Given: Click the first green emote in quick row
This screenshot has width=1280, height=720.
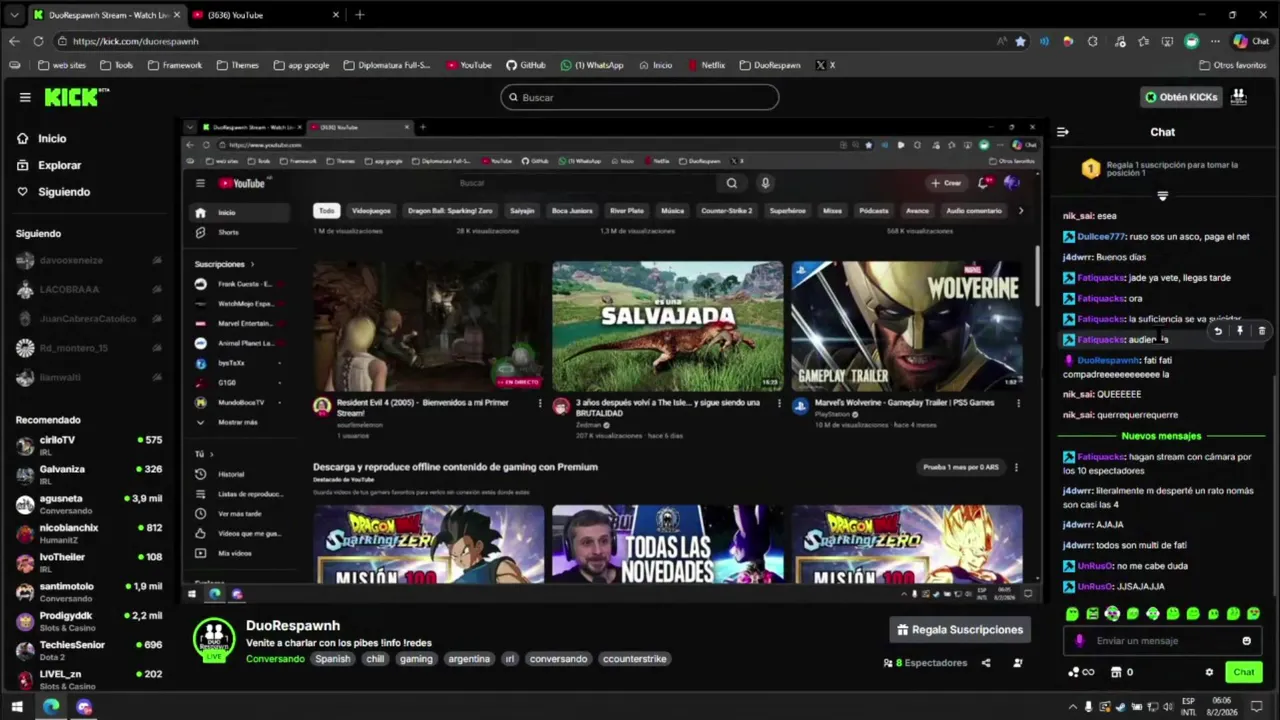Looking at the screenshot, I should pos(1072,614).
